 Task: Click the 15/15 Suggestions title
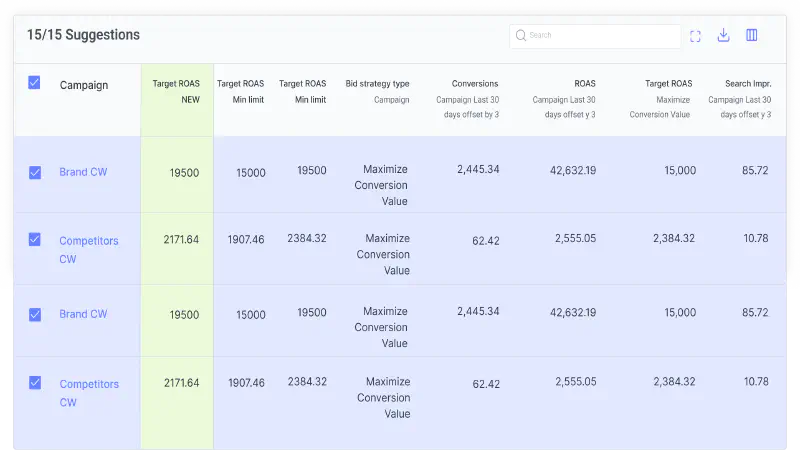[x=83, y=35]
